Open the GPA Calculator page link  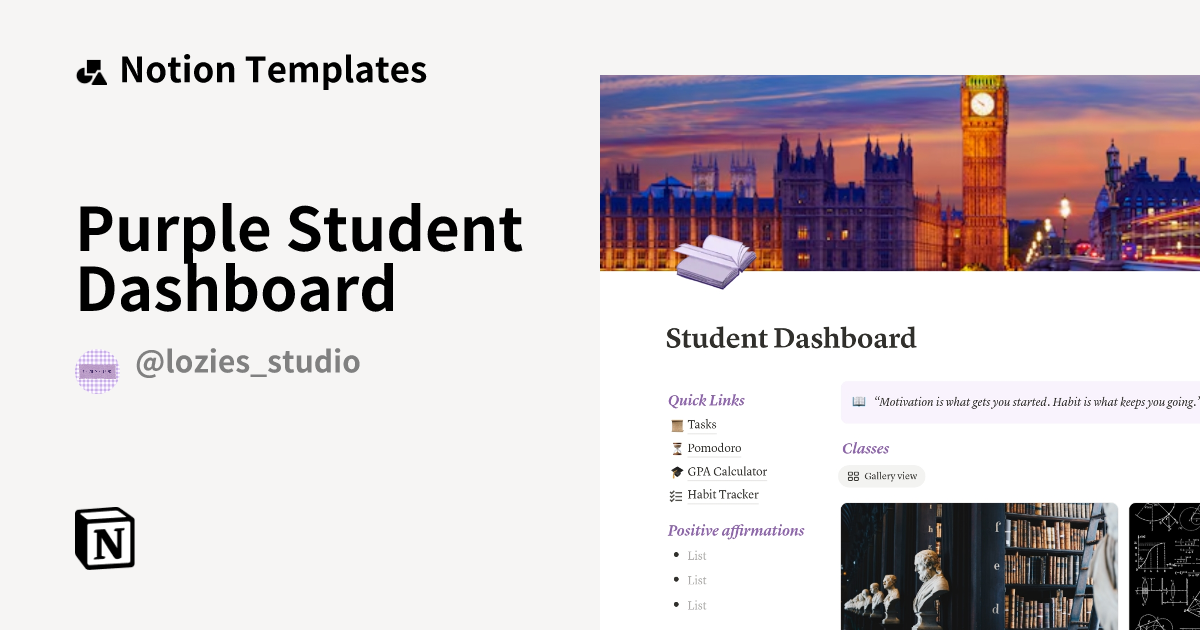click(x=727, y=471)
